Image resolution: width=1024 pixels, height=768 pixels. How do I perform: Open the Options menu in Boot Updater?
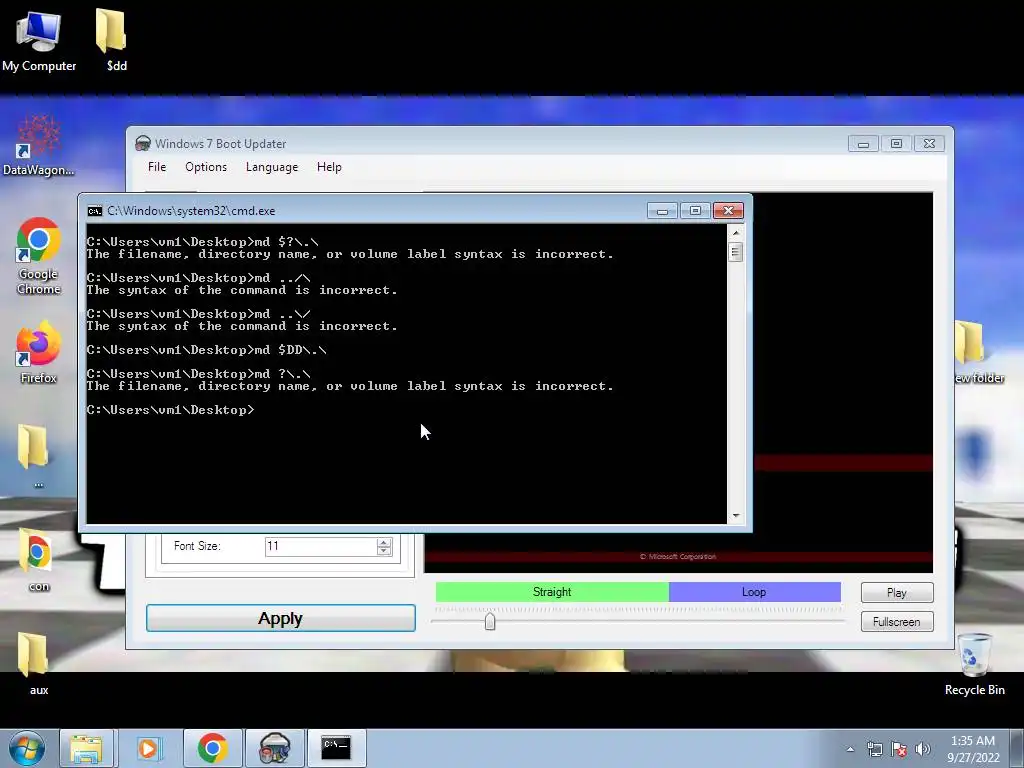point(206,167)
